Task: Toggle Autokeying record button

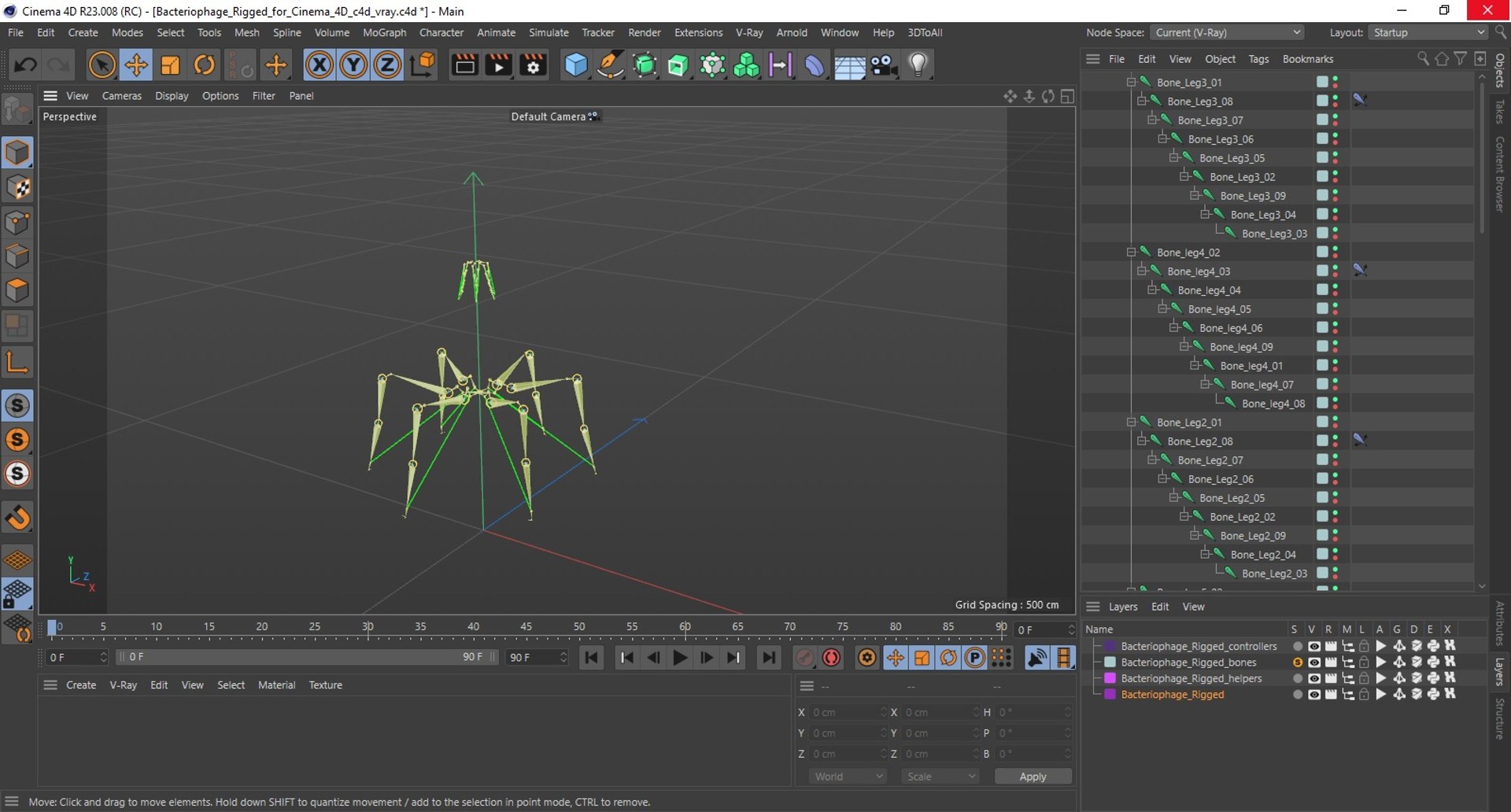Action: [x=831, y=658]
